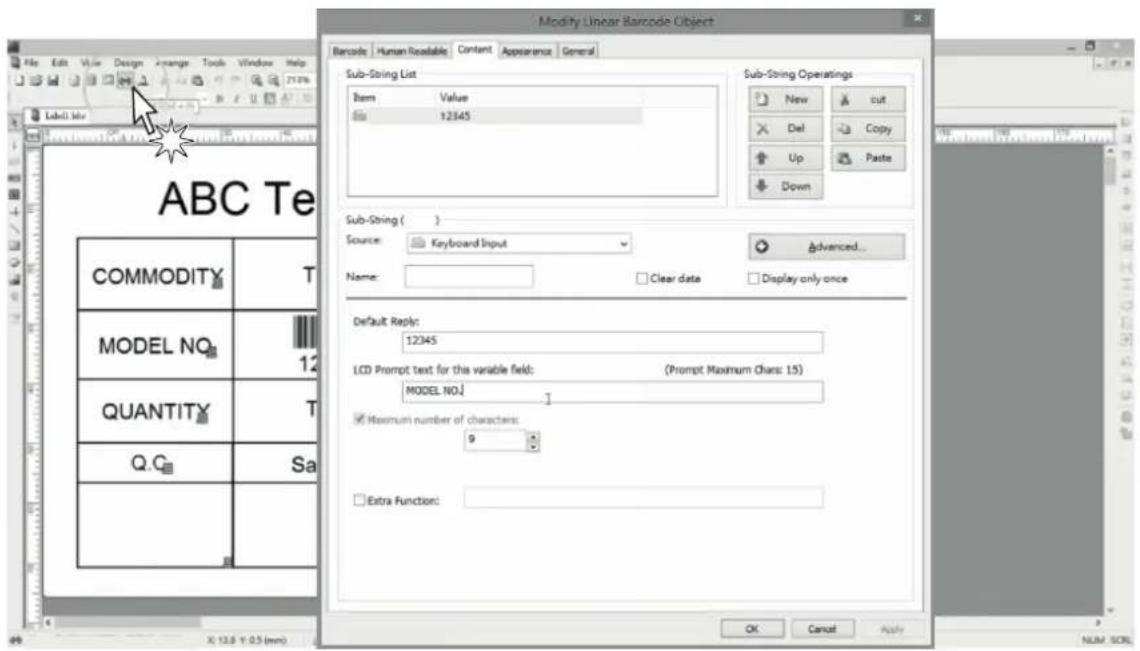This screenshot has width=1140, height=651.
Task: Open the Edit menu
Action: [60, 63]
